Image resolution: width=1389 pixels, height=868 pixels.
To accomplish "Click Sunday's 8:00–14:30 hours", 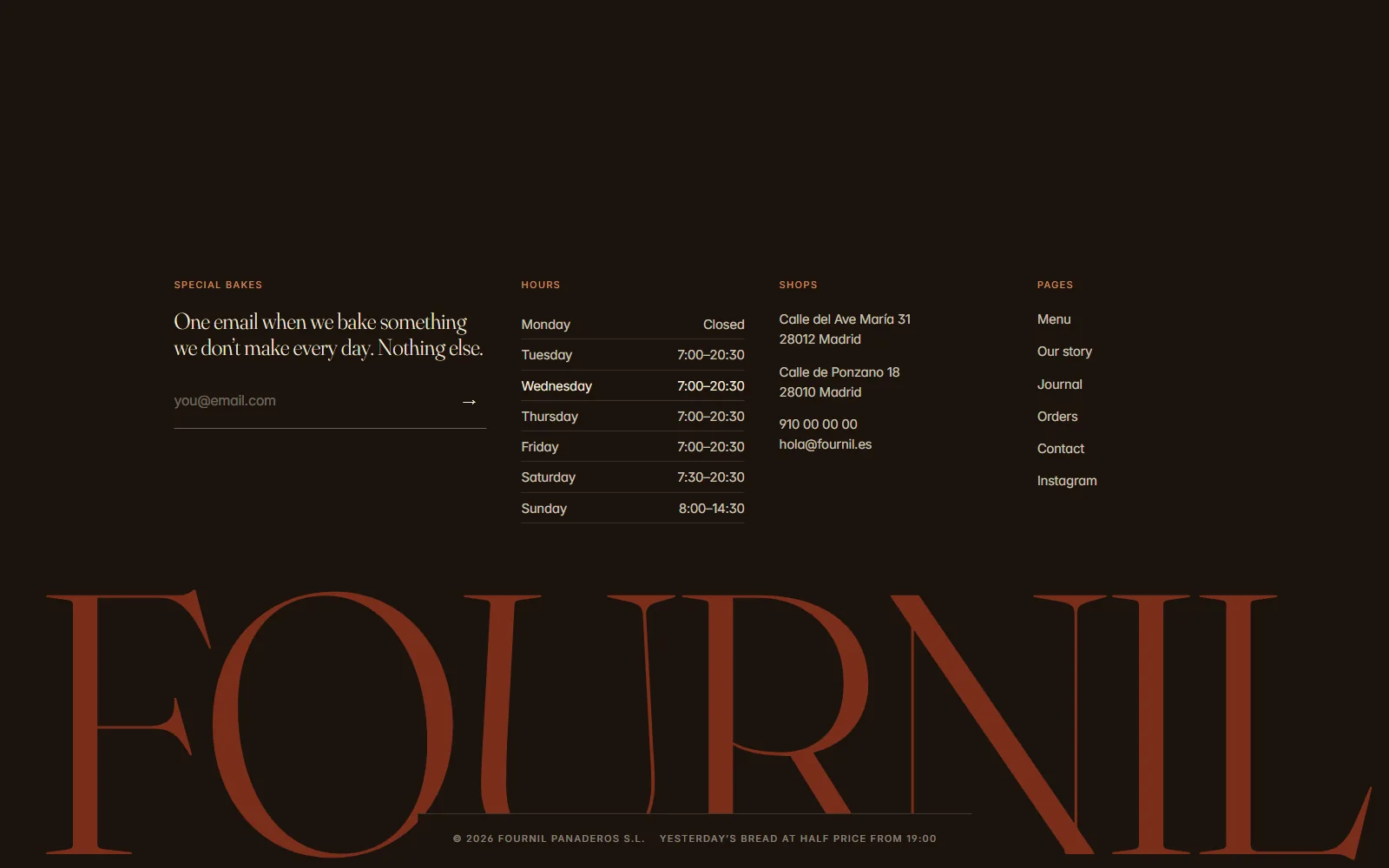I will tap(712, 509).
